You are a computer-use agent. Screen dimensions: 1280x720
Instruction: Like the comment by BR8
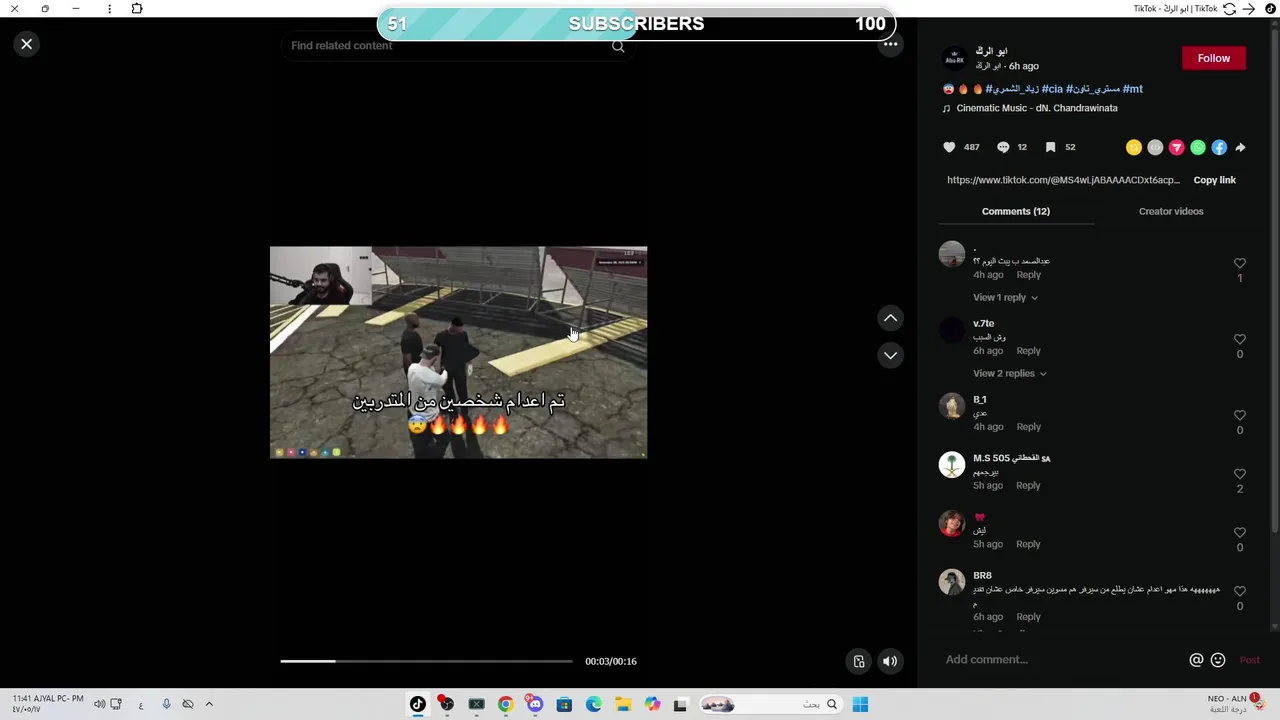point(1240,591)
